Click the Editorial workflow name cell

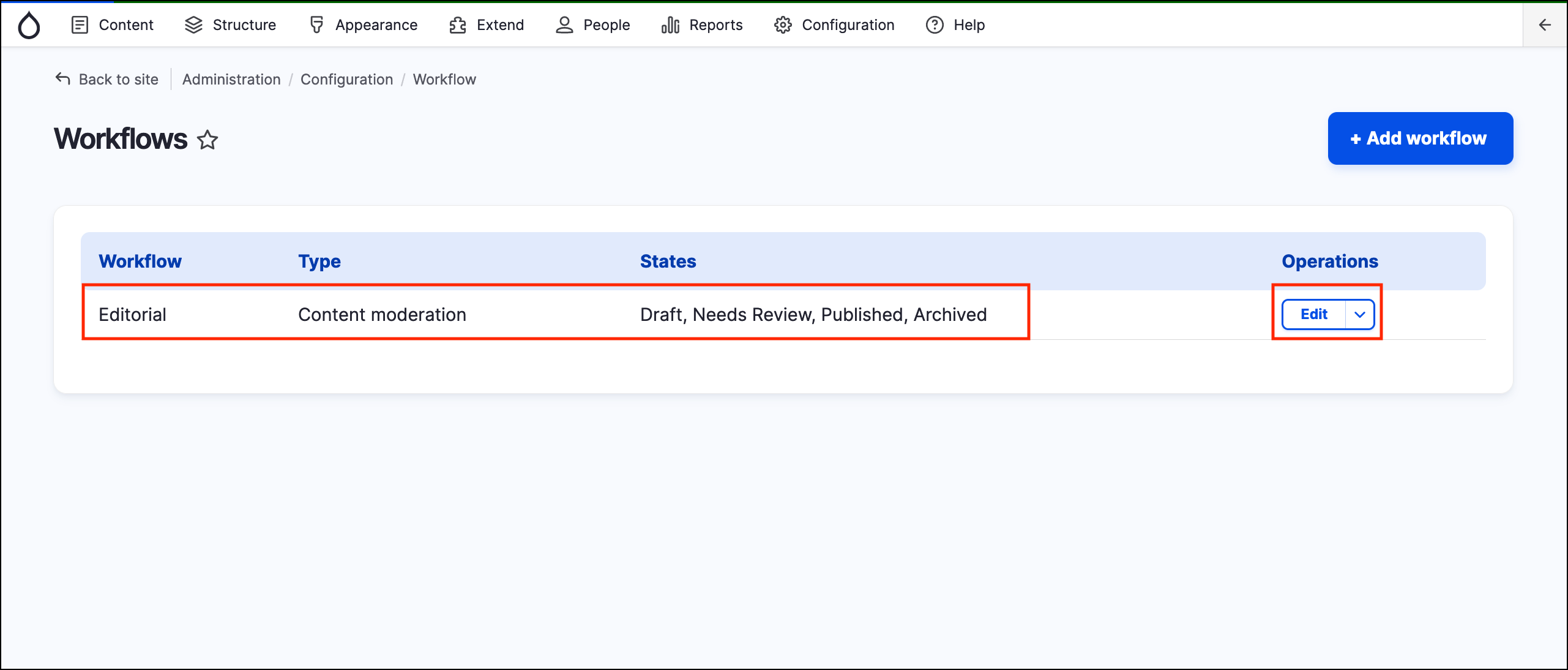(x=132, y=315)
